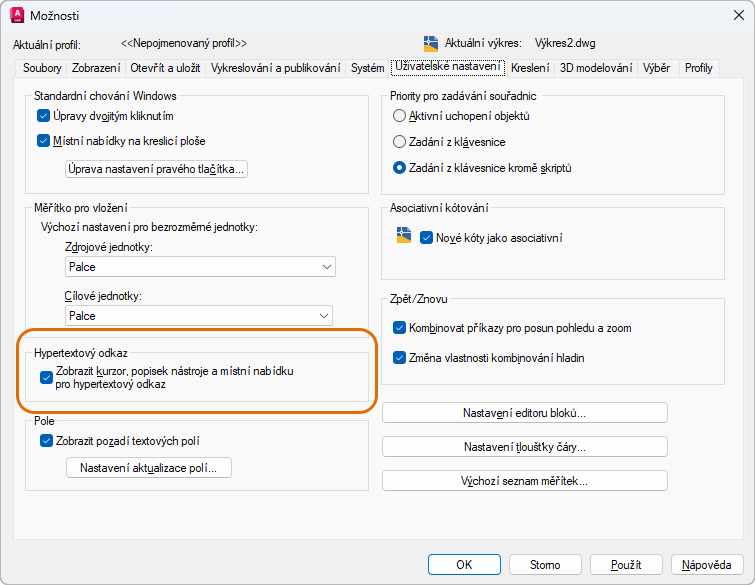
Task: Uncheck Zobrazit pozadí textových polí
Action: click(x=46, y=441)
